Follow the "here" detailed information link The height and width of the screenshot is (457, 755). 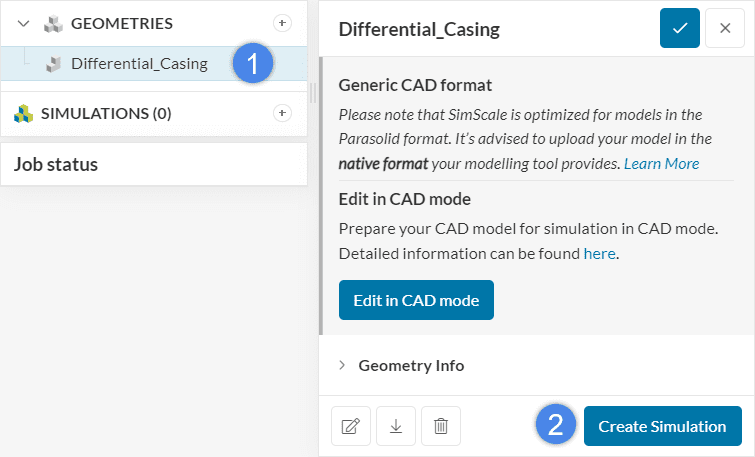tap(599, 254)
